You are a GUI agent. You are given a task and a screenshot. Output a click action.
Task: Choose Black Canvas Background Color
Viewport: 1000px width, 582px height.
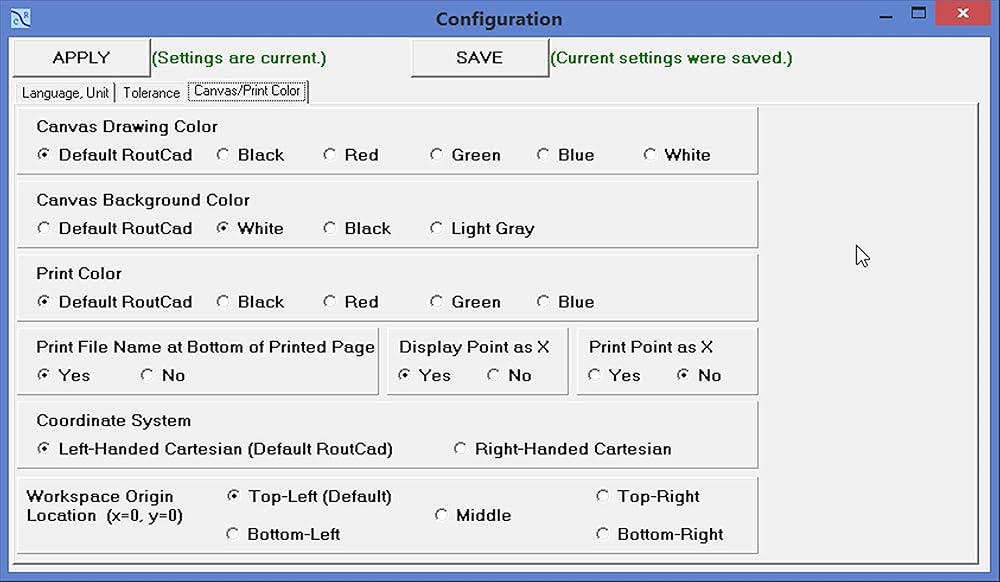[330, 229]
